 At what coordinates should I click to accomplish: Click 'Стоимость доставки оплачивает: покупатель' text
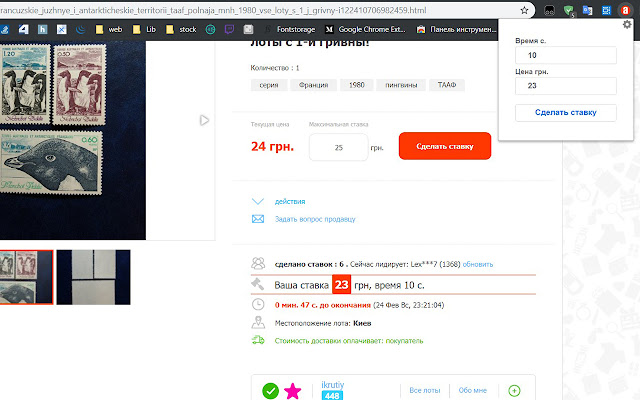pos(349,341)
